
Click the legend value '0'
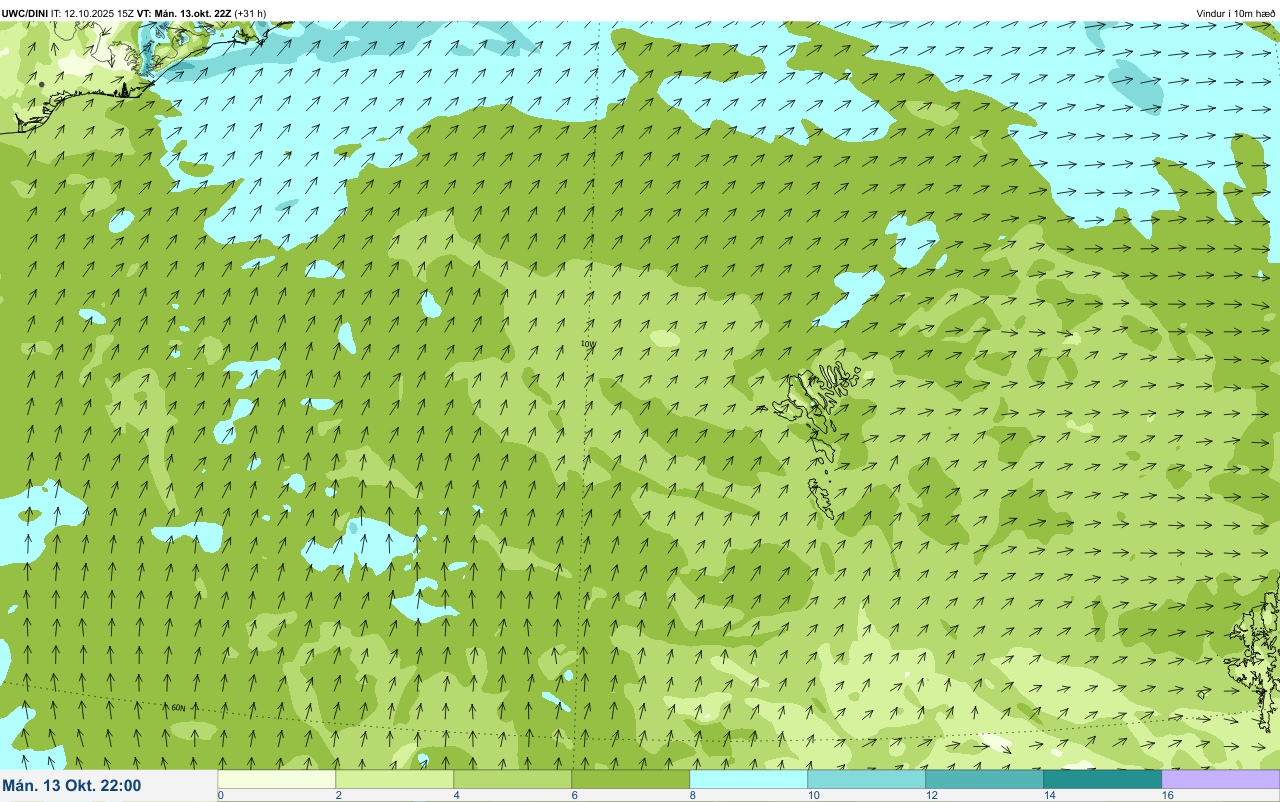coord(221,795)
